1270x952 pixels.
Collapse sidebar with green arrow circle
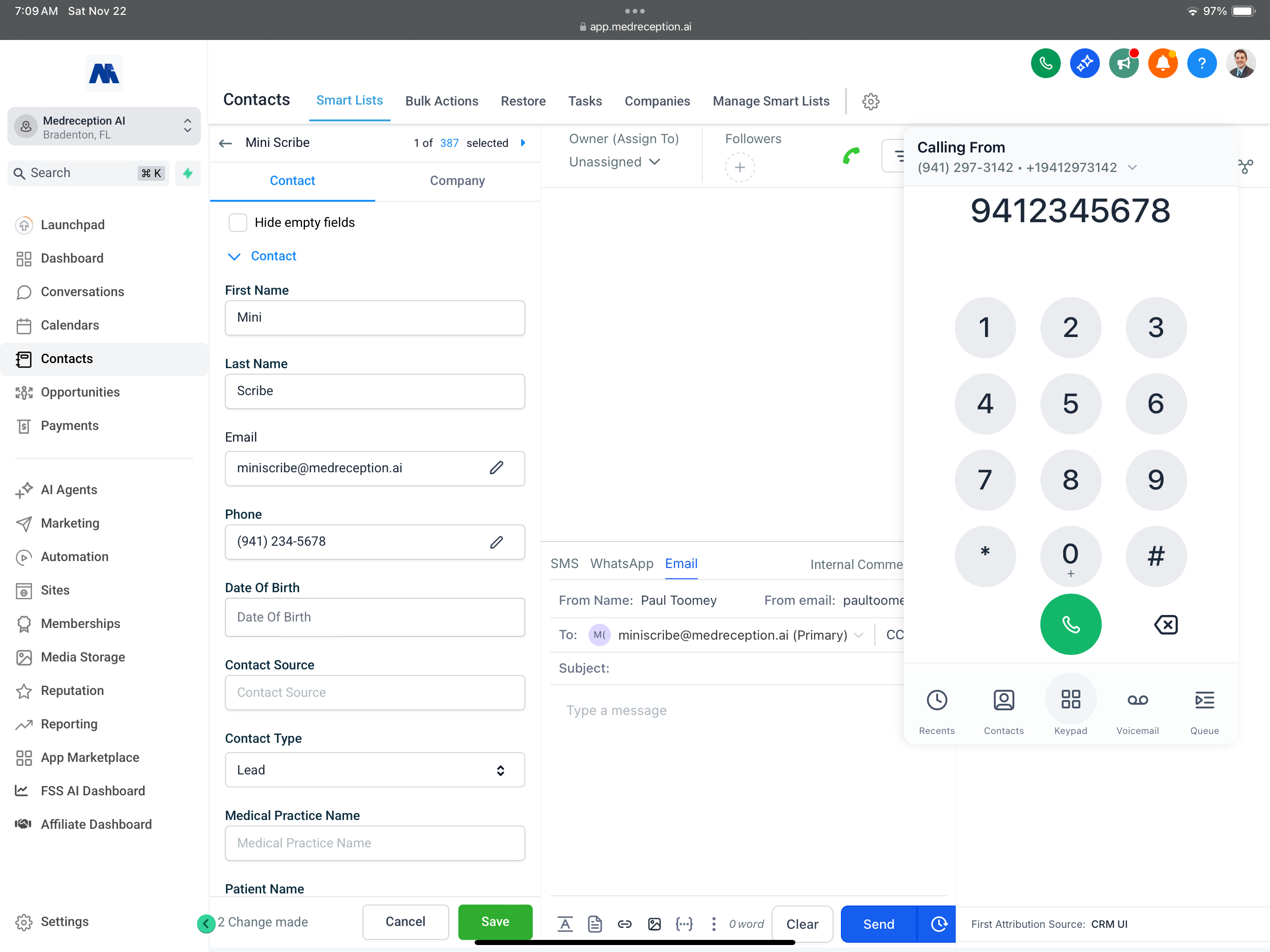205,923
